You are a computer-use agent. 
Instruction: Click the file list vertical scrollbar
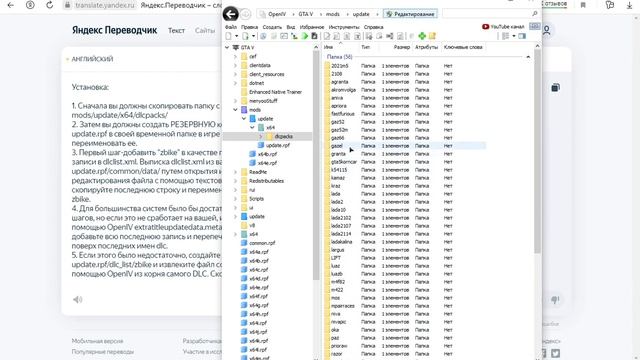click(x=537, y=151)
